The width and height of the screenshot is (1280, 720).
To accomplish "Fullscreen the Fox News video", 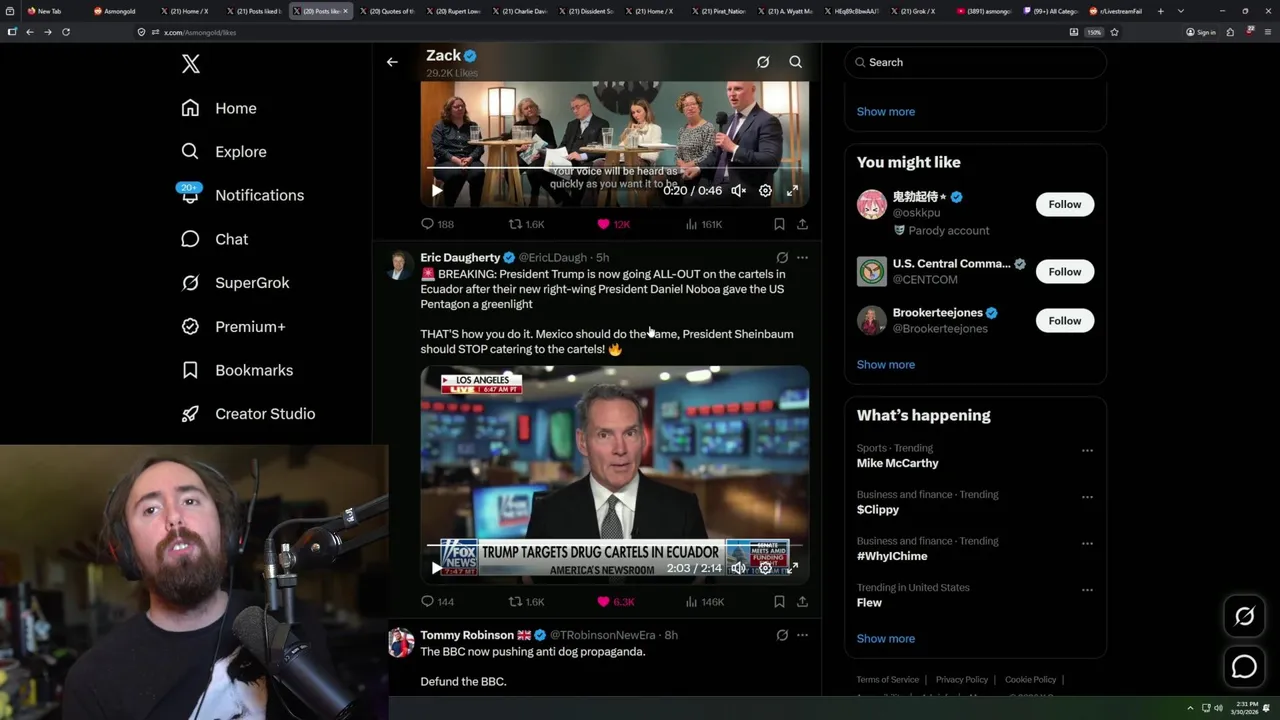I will pyautogui.click(x=792, y=568).
